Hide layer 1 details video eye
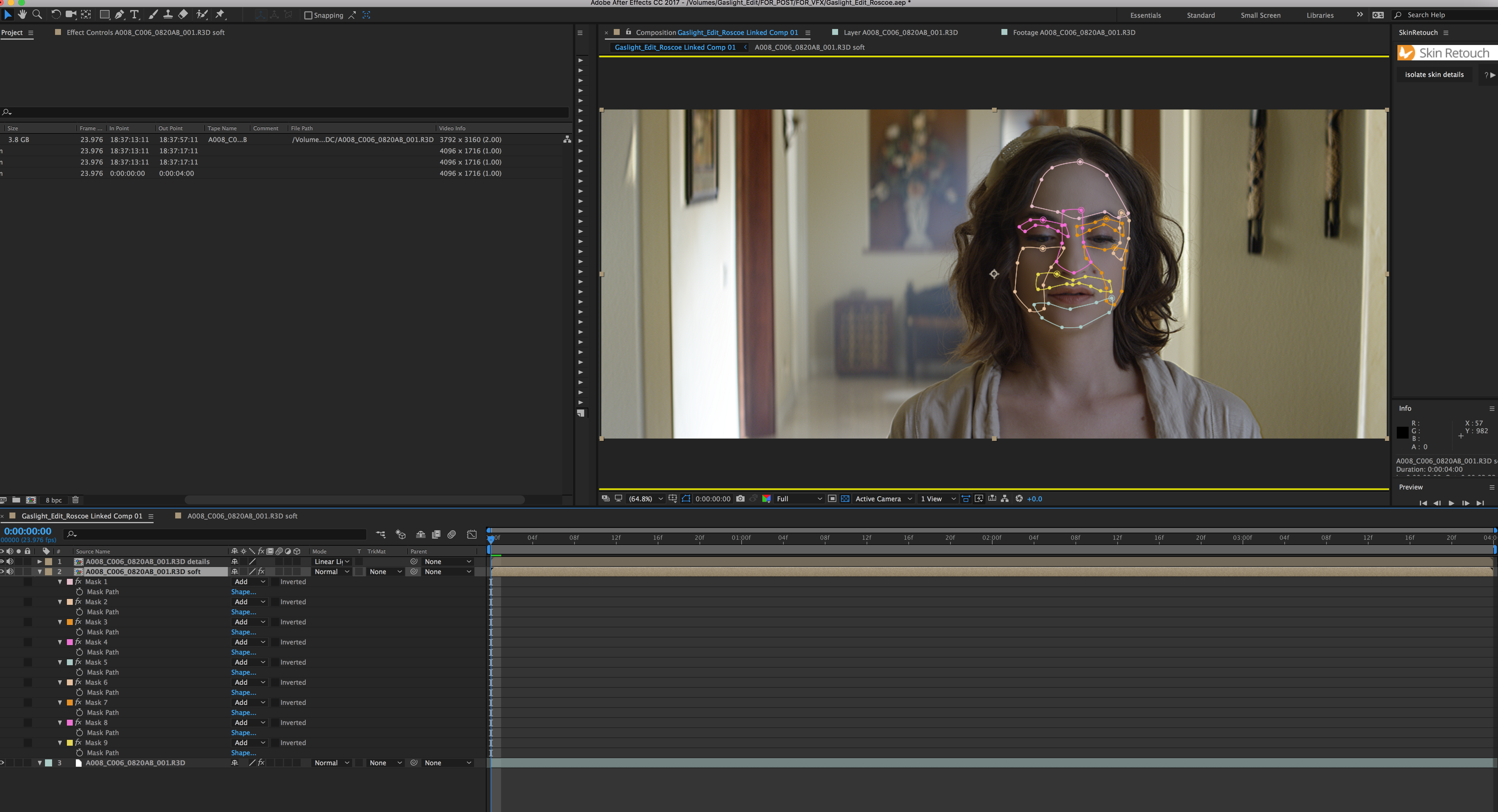The width and height of the screenshot is (1498, 812). pos(2,562)
